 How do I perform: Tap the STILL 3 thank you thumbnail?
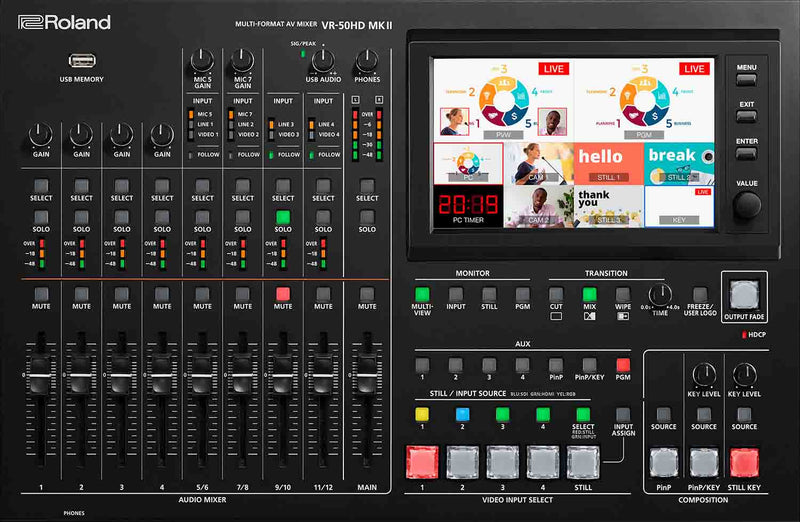[x=609, y=206]
